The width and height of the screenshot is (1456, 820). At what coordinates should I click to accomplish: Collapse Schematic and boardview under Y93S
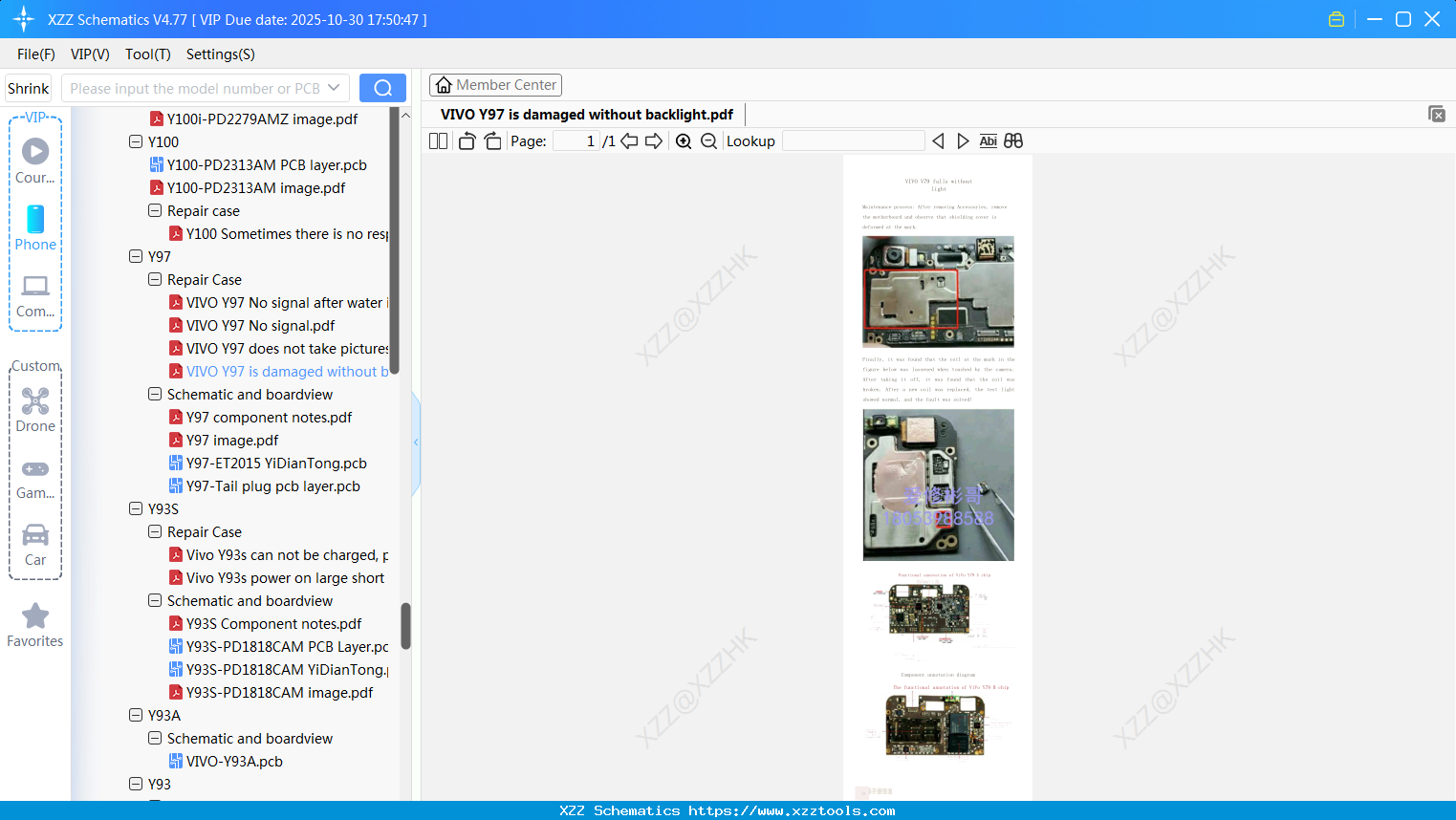point(155,600)
